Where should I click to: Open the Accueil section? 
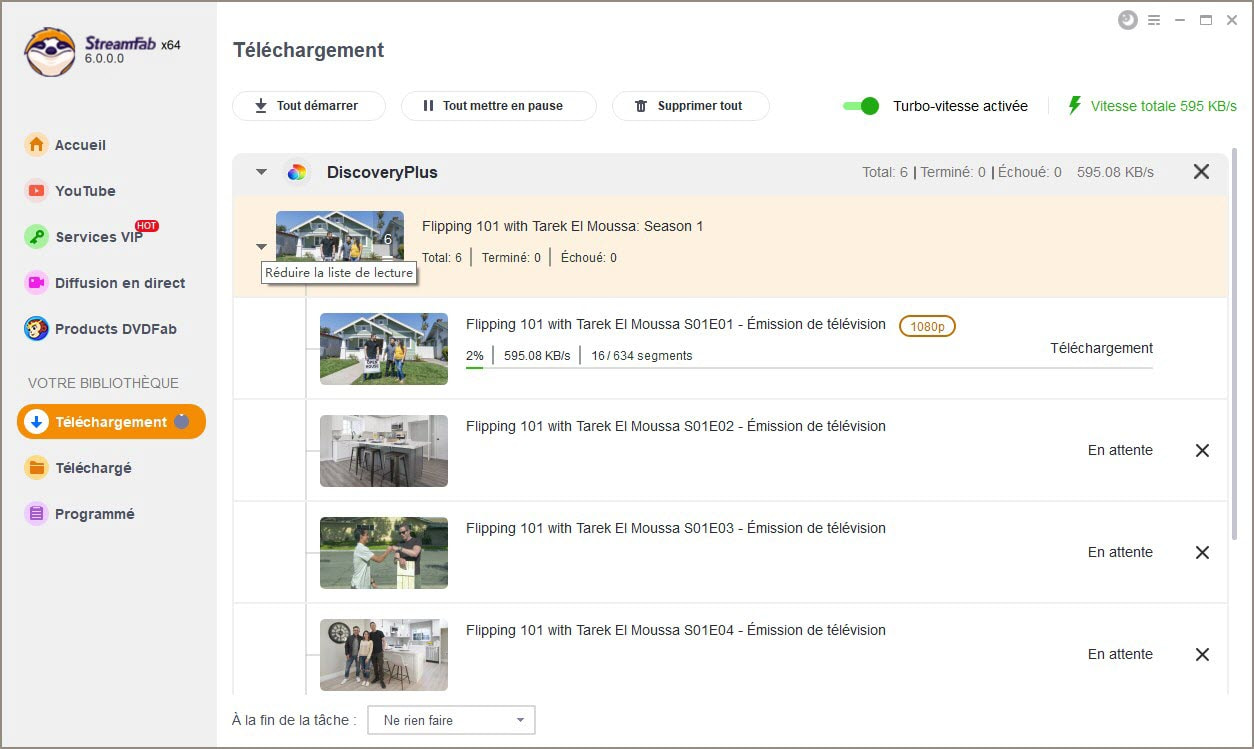(80, 145)
